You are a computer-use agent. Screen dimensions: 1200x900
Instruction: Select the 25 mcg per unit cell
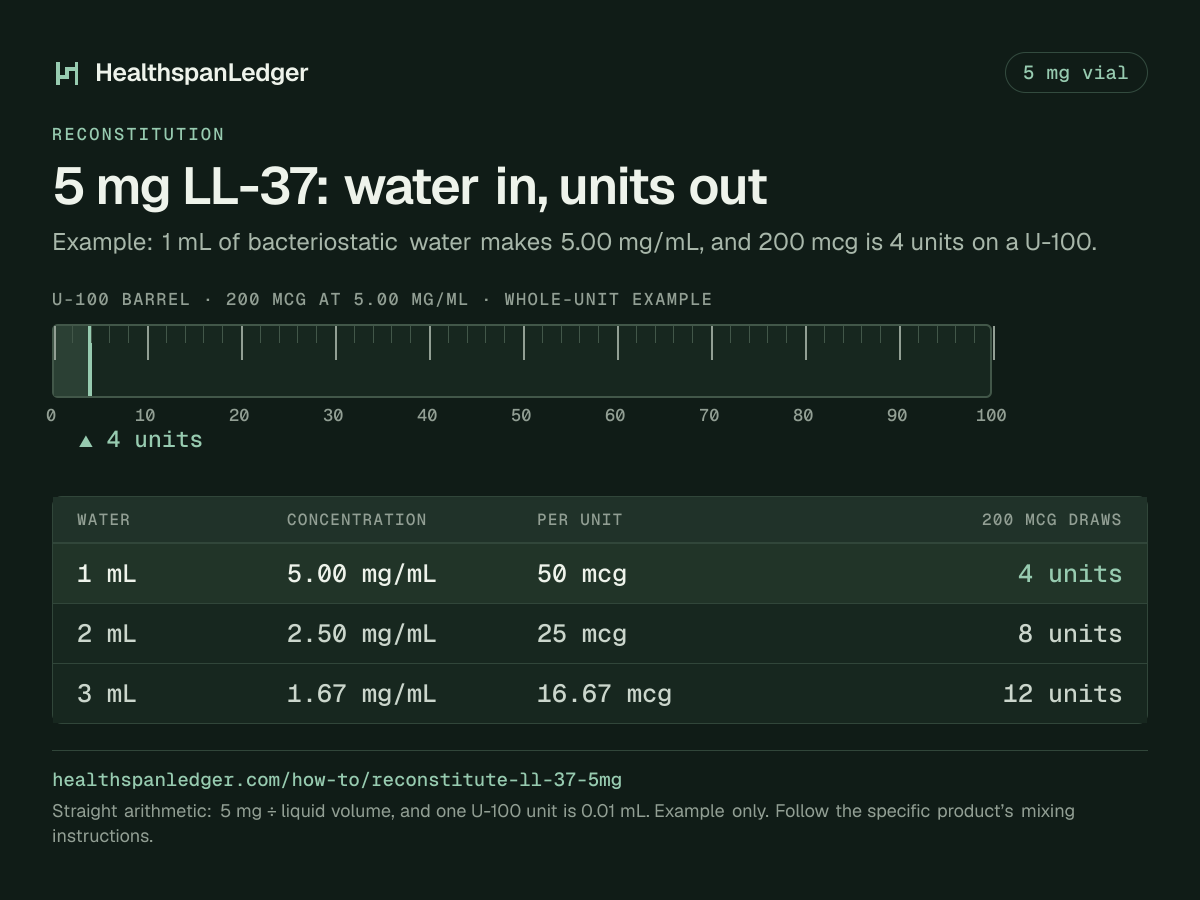(x=582, y=634)
